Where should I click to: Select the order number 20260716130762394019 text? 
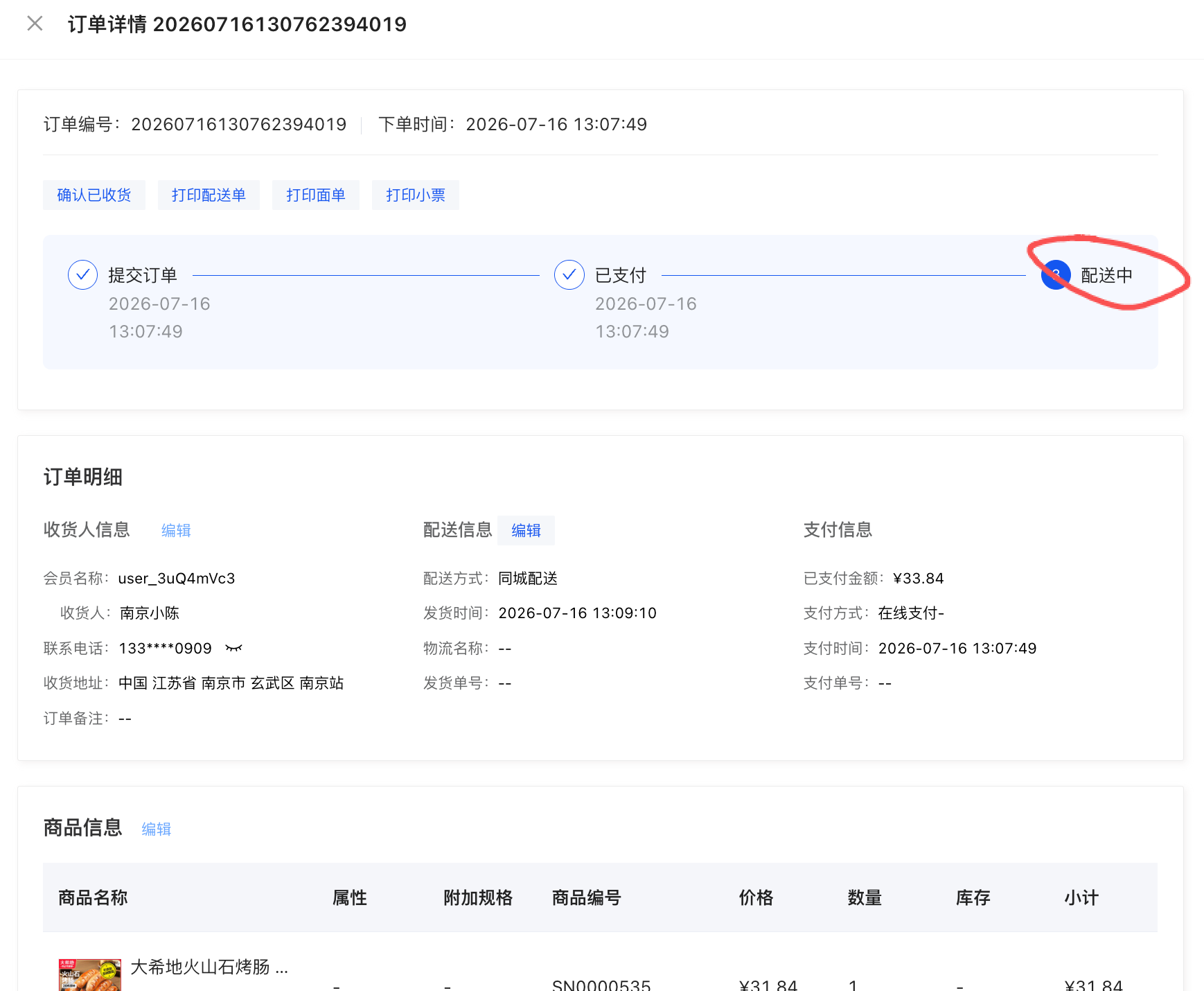239,125
